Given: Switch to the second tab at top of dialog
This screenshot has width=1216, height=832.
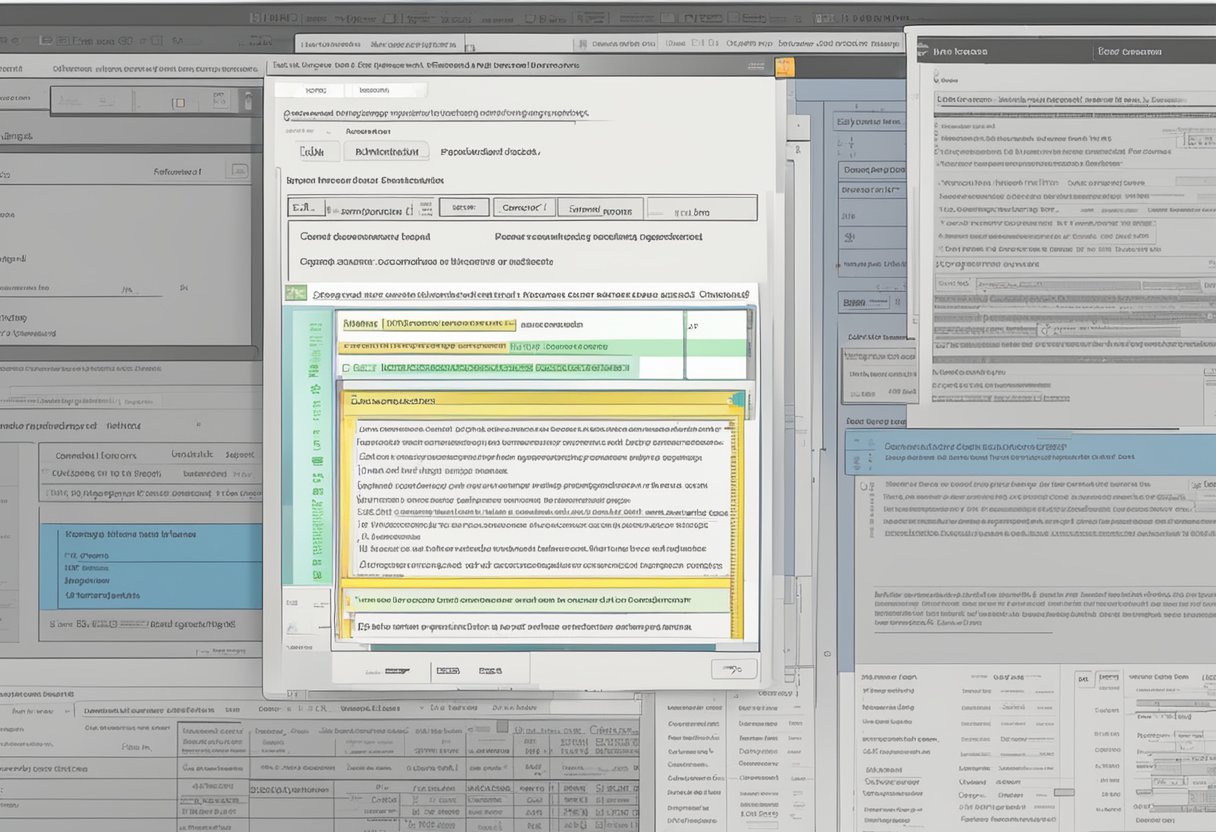Looking at the screenshot, I should tap(385, 90).
